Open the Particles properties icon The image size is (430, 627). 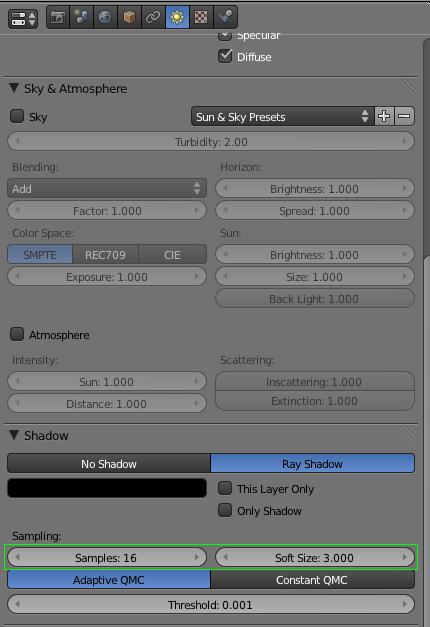pos(225,17)
